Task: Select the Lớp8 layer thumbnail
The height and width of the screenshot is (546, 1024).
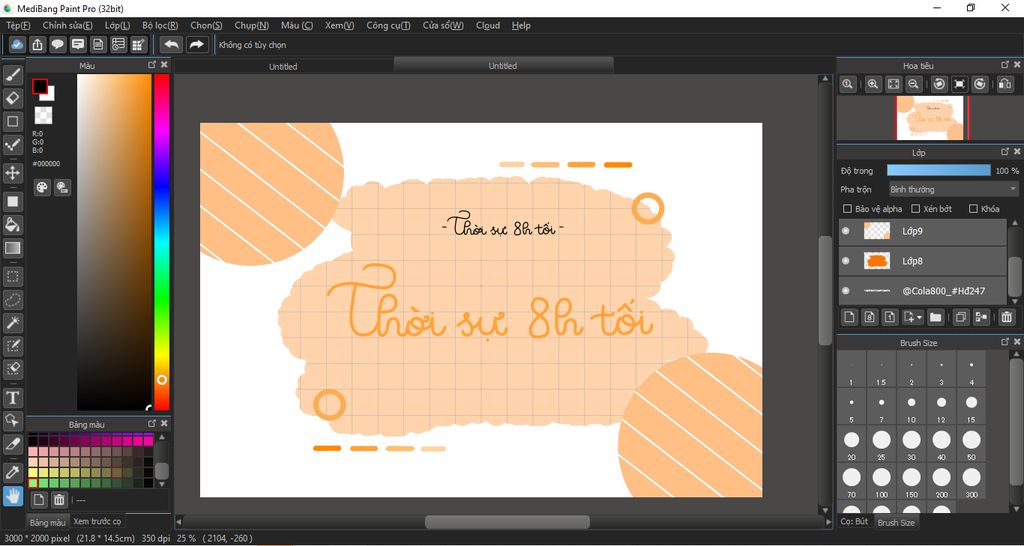Action: pyautogui.click(x=876, y=261)
